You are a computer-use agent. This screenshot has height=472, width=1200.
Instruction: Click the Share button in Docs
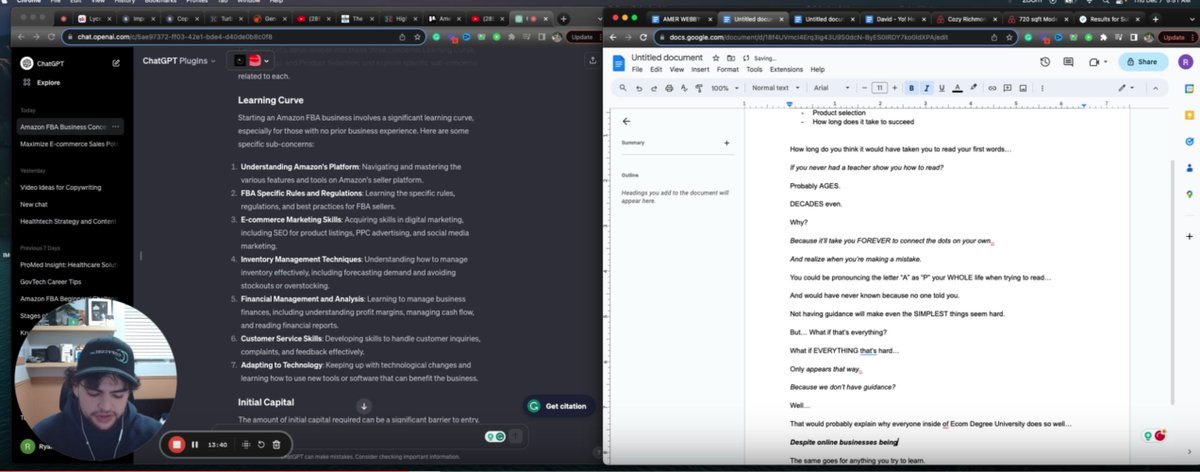[1142, 62]
